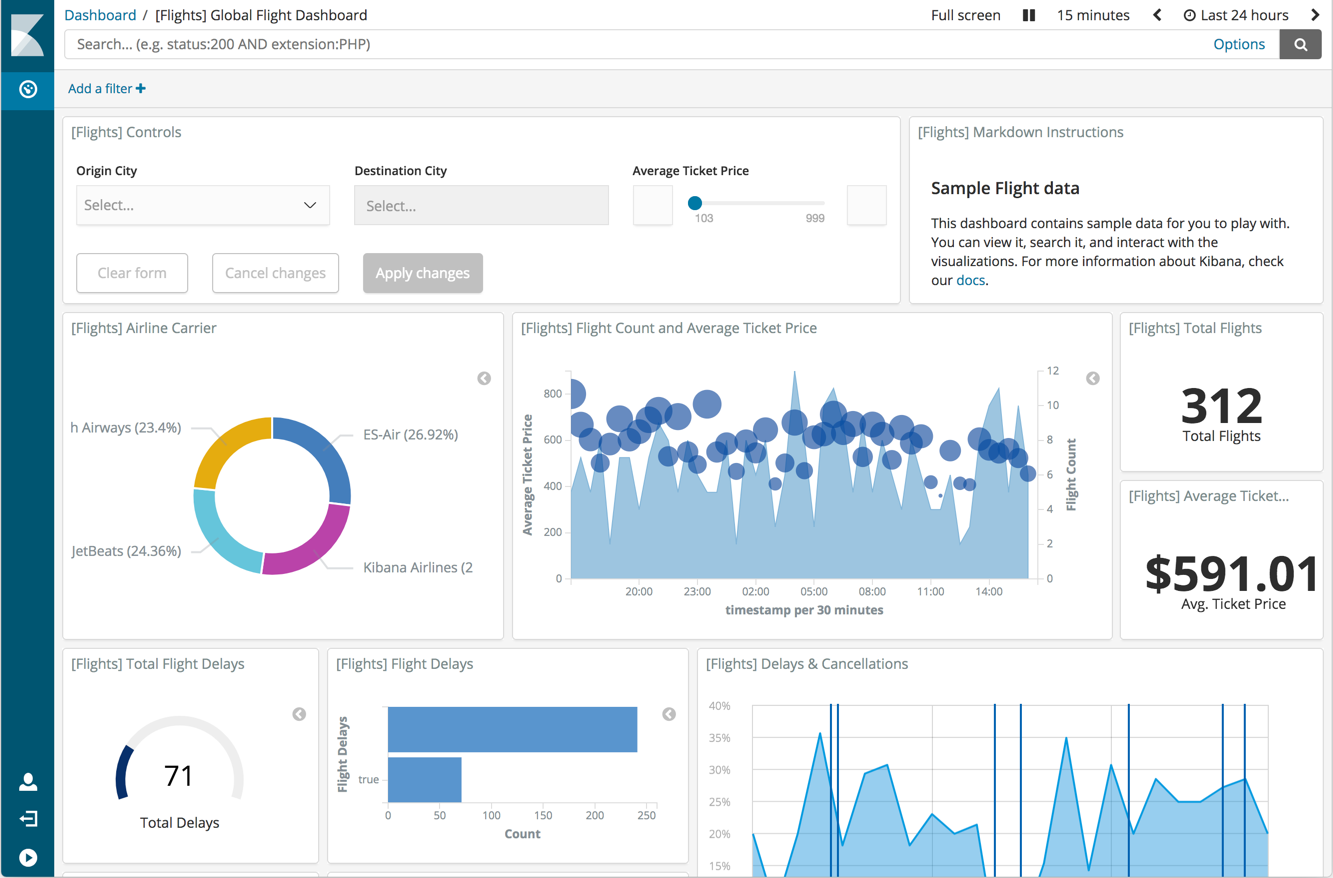The width and height of the screenshot is (1333, 878).
Task: Click the search magnifier button
Action: [x=1300, y=44]
